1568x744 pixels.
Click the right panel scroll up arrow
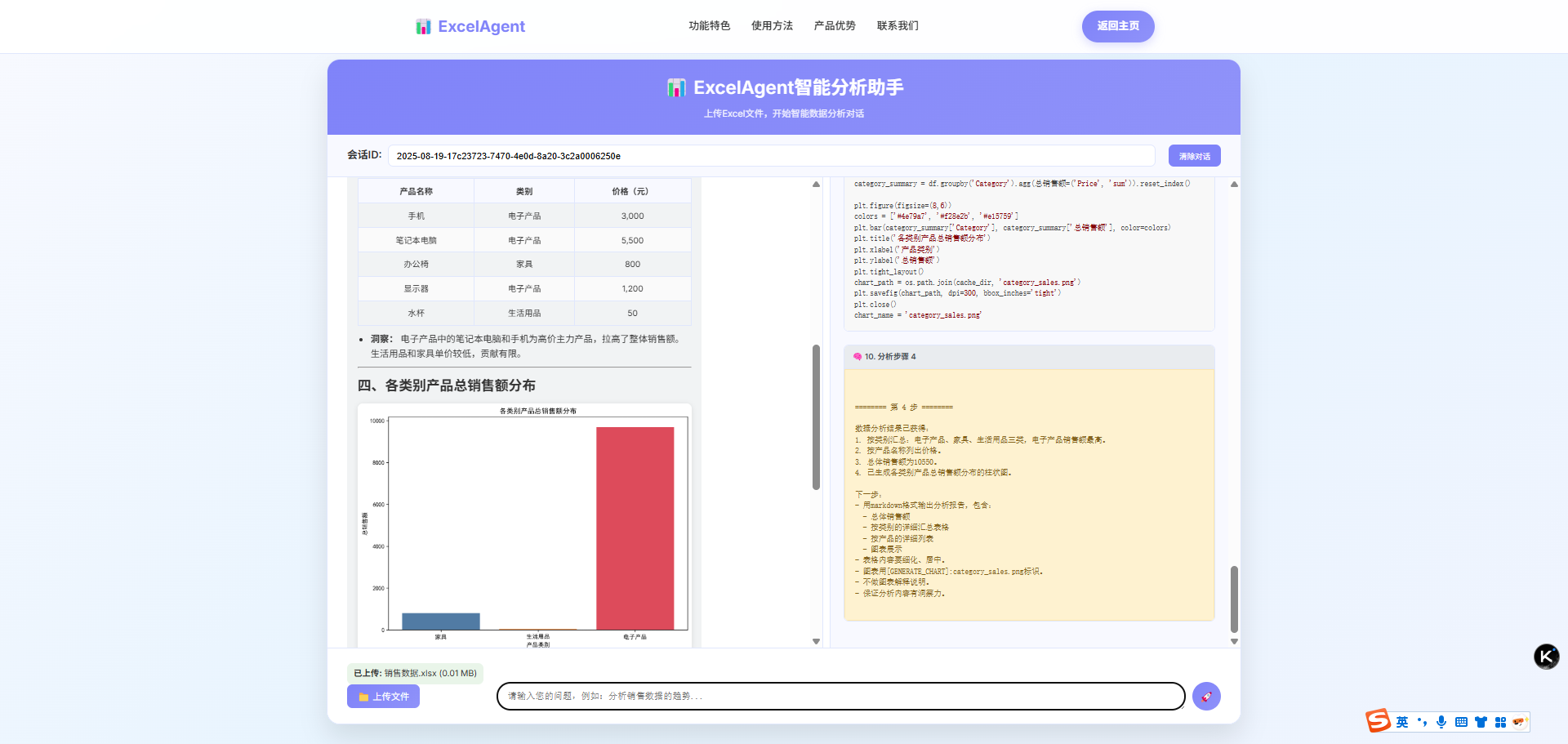coord(1234,185)
